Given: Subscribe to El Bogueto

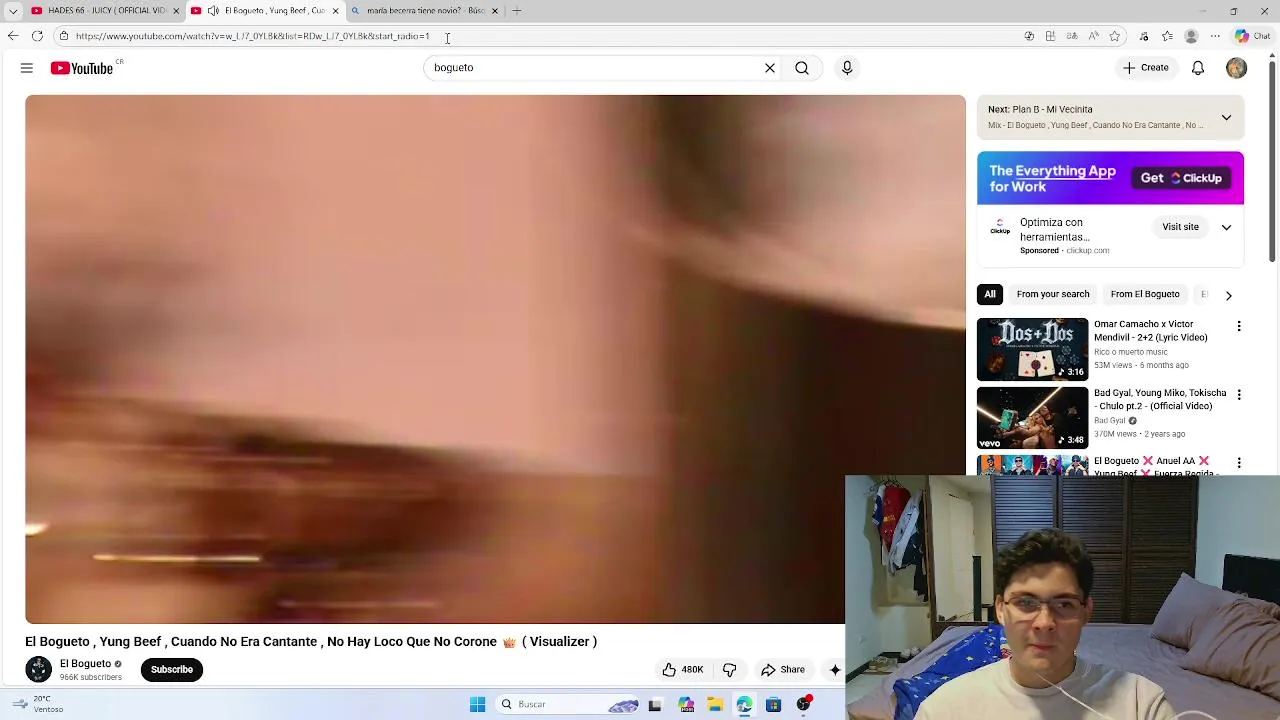Looking at the screenshot, I should pyautogui.click(x=172, y=669).
